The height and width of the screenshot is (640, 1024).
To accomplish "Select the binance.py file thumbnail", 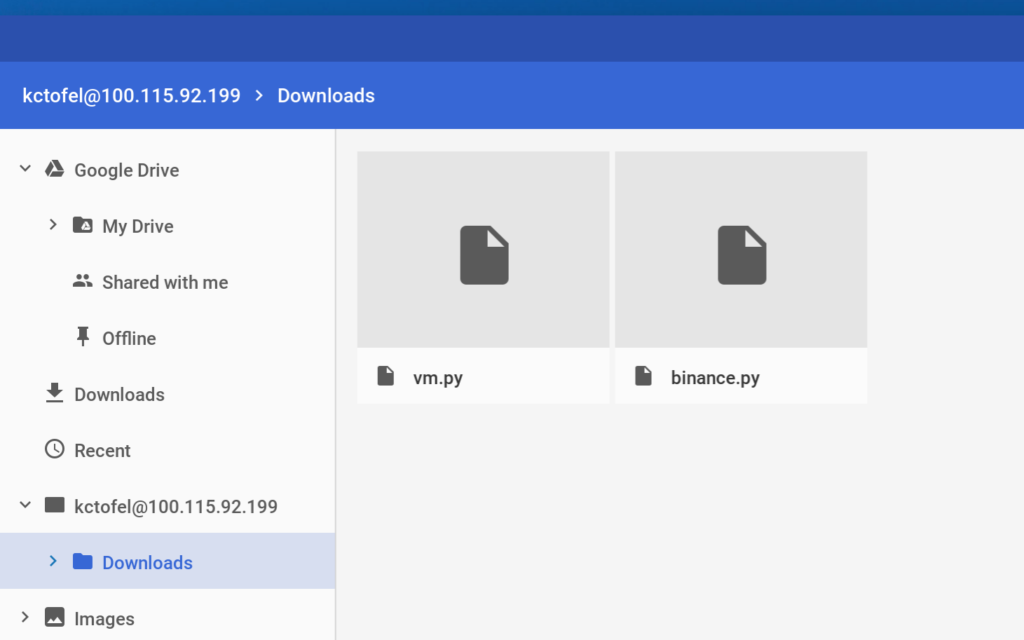I will coord(741,249).
